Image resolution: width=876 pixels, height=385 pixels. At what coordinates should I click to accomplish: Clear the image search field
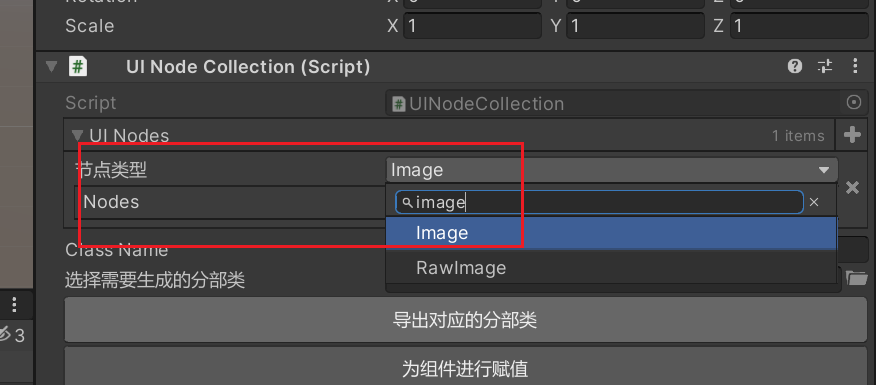(x=814, y=202)
